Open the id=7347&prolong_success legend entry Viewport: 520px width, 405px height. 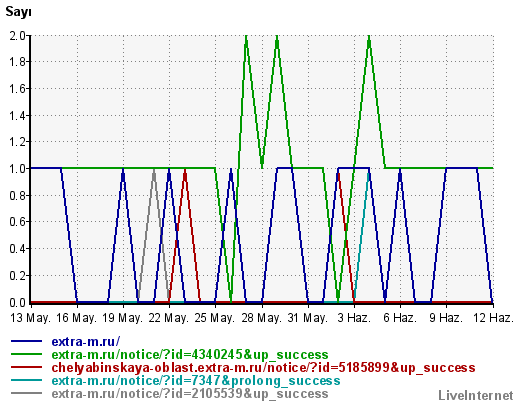[x=196, y=380]
